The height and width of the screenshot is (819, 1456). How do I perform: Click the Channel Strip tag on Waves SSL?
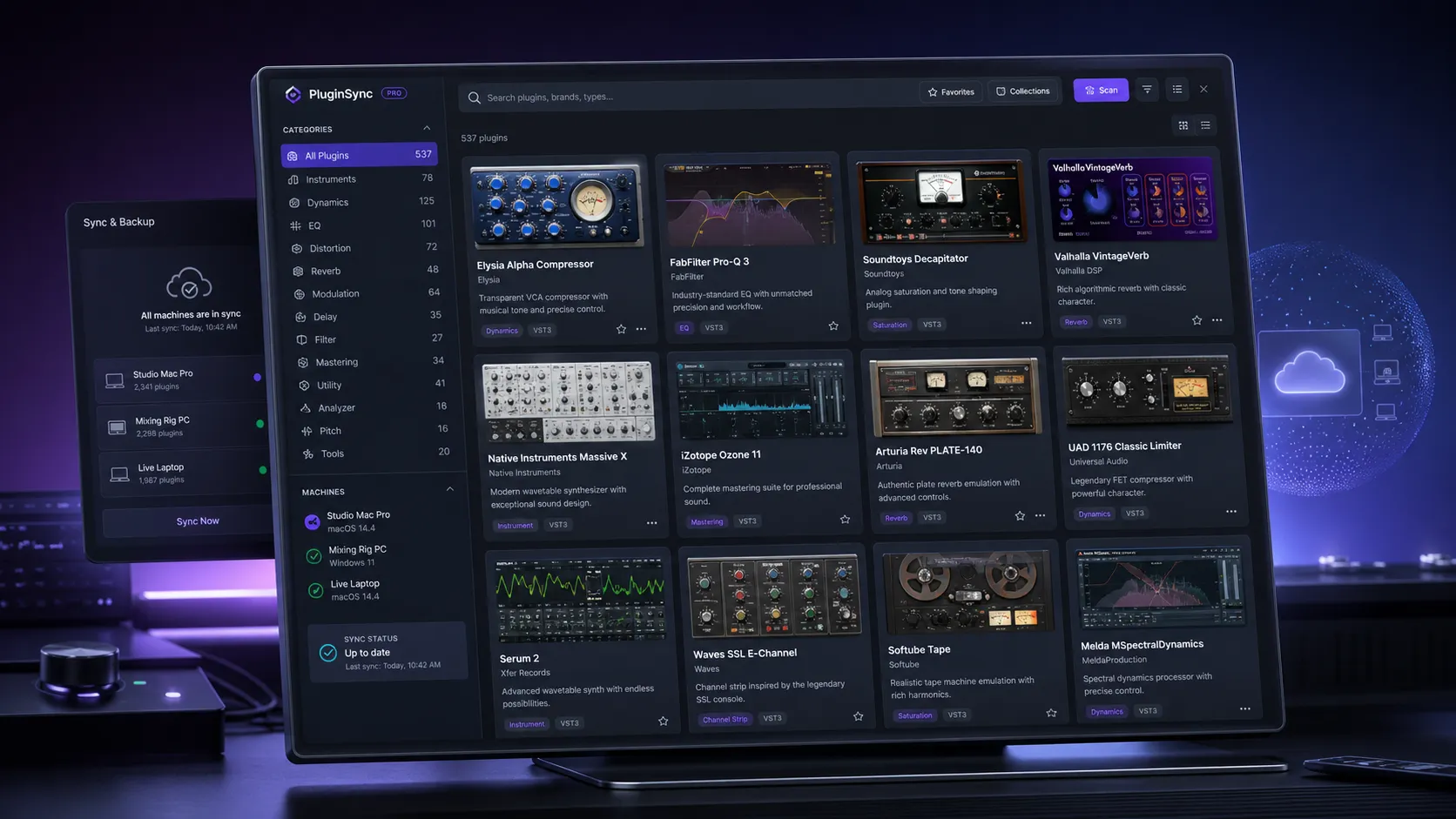click(x=725, y=719)
